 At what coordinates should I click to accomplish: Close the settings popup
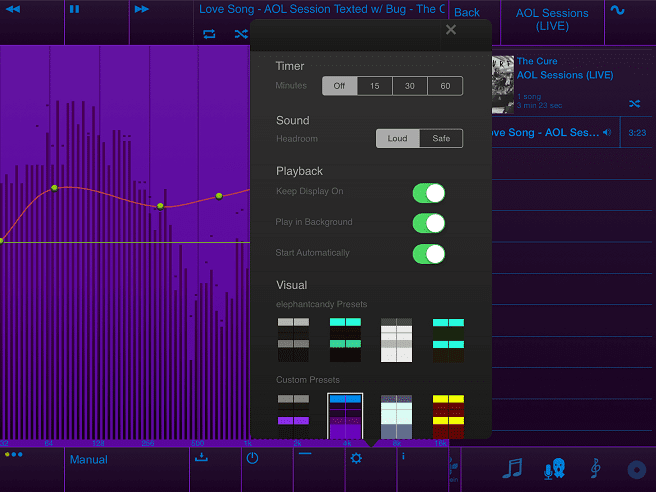451,30
